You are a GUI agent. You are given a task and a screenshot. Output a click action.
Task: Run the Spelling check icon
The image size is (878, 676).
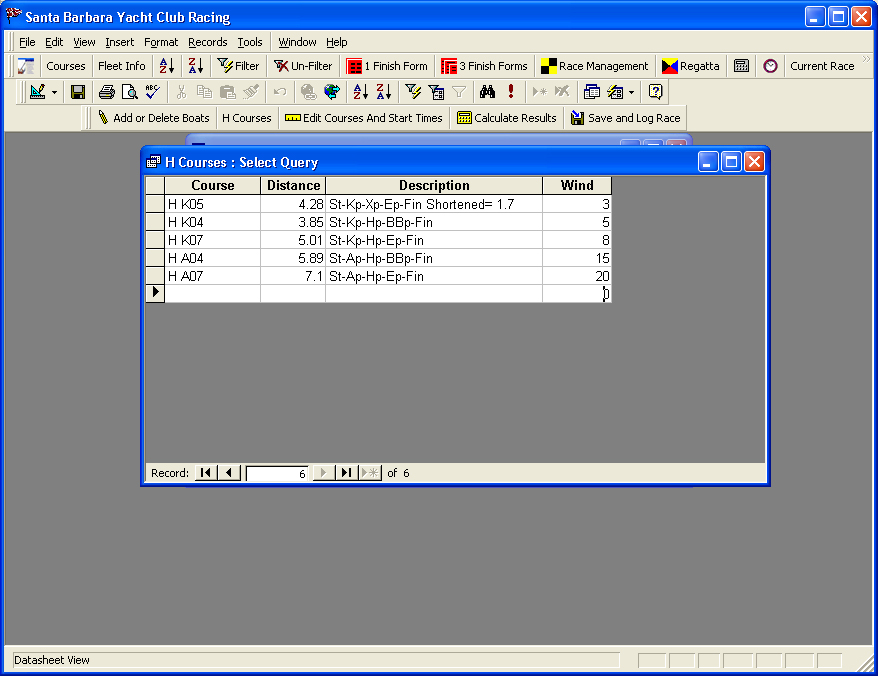(152, 92)
